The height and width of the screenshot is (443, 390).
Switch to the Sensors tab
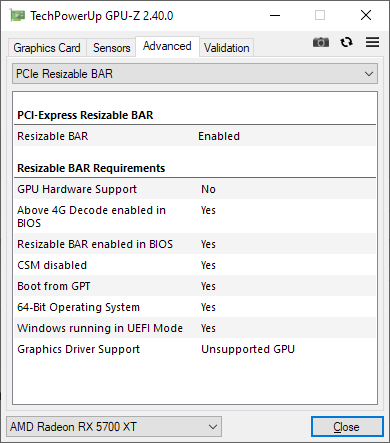pos(111,48)
